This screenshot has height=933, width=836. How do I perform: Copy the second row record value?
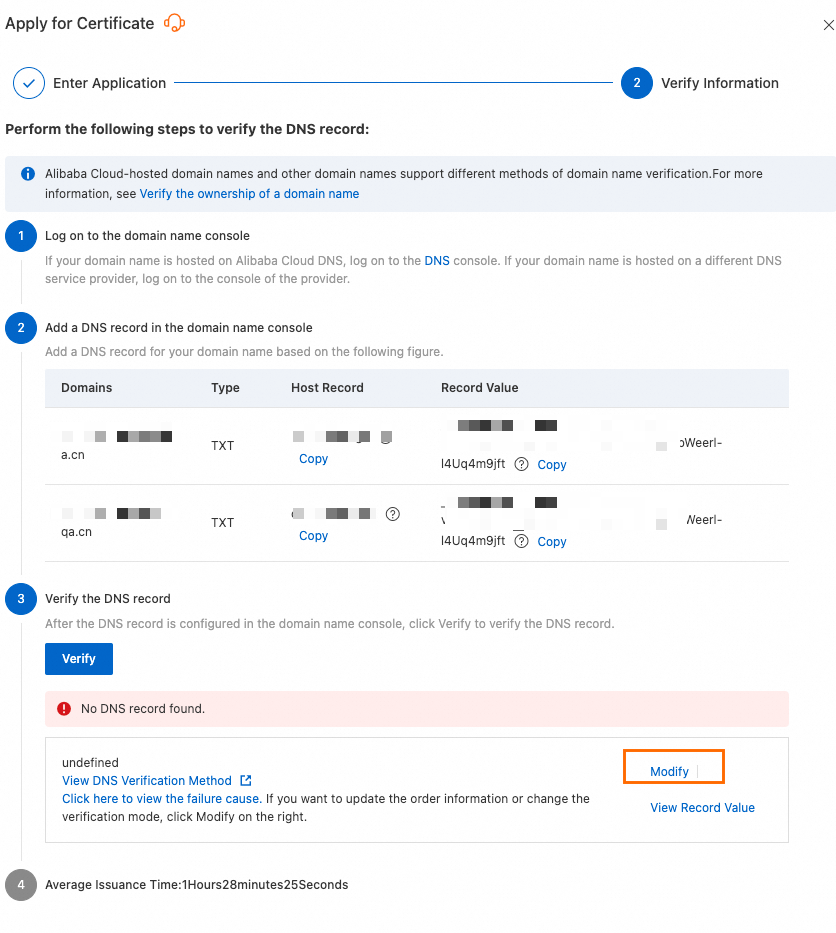point(552,542)
